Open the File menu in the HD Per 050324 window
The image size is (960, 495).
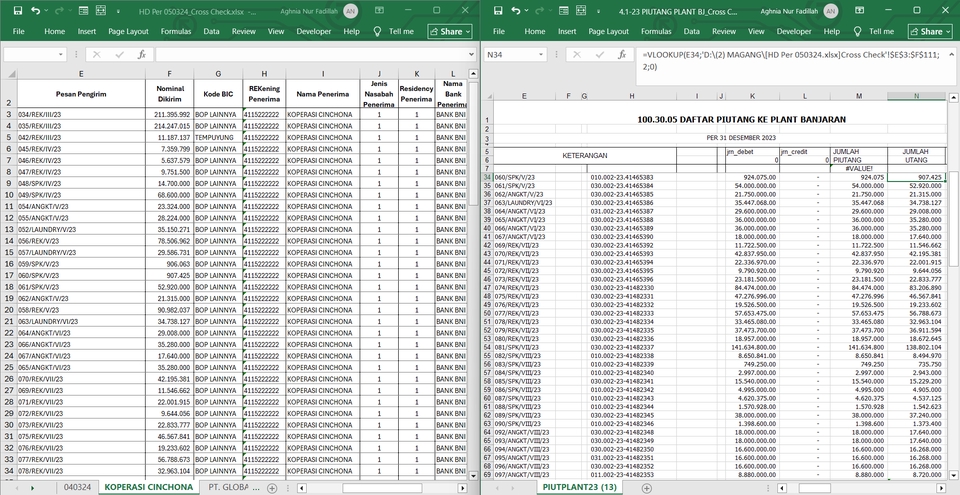coord(18,31)
